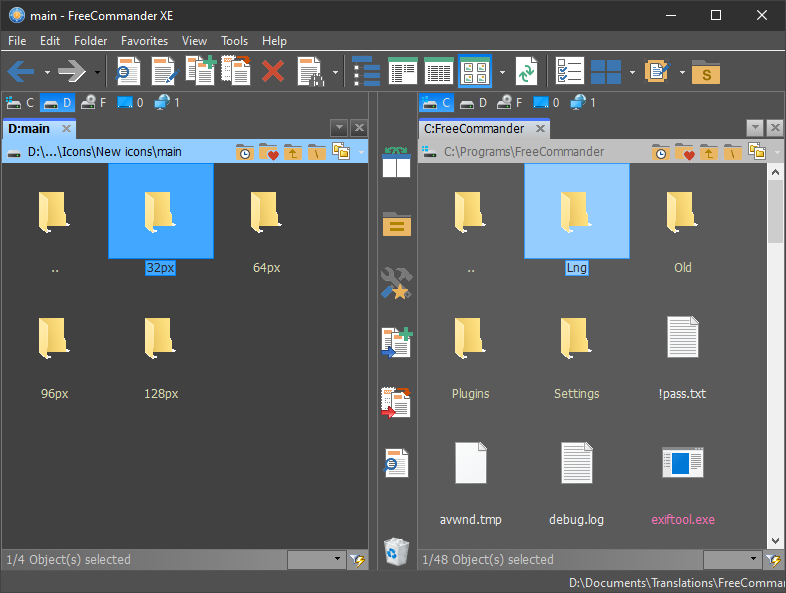
Task: Open the View file toolbar icon
Action: 128,72
